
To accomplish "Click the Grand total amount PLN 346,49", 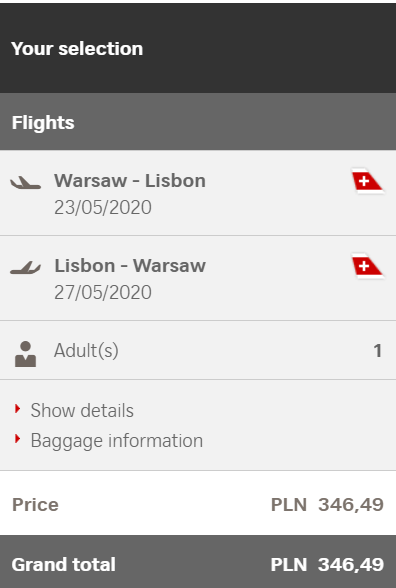I will pos(327,565).
